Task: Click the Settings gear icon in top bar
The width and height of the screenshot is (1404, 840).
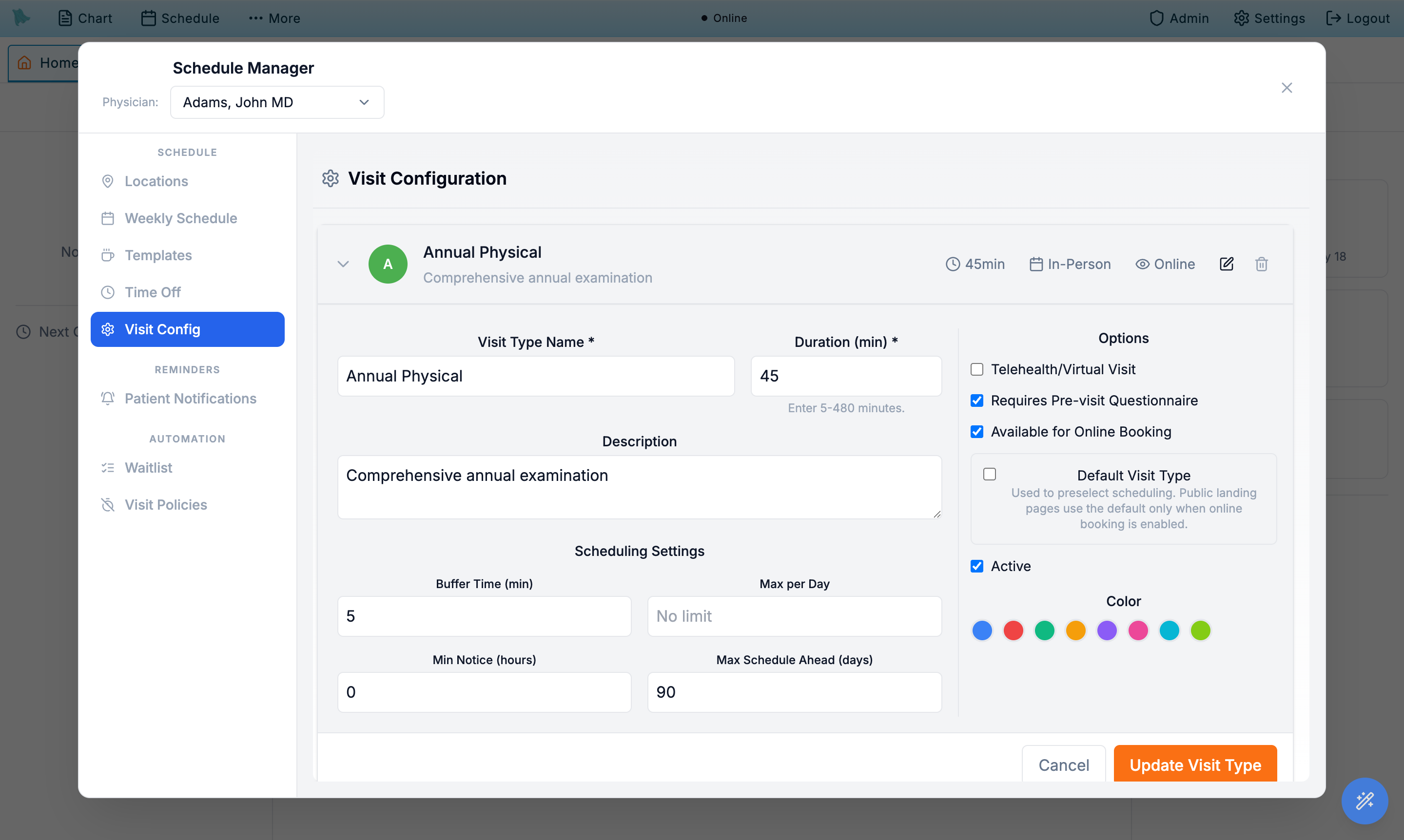Action: pyautogui.click(x=1242, y=18)
